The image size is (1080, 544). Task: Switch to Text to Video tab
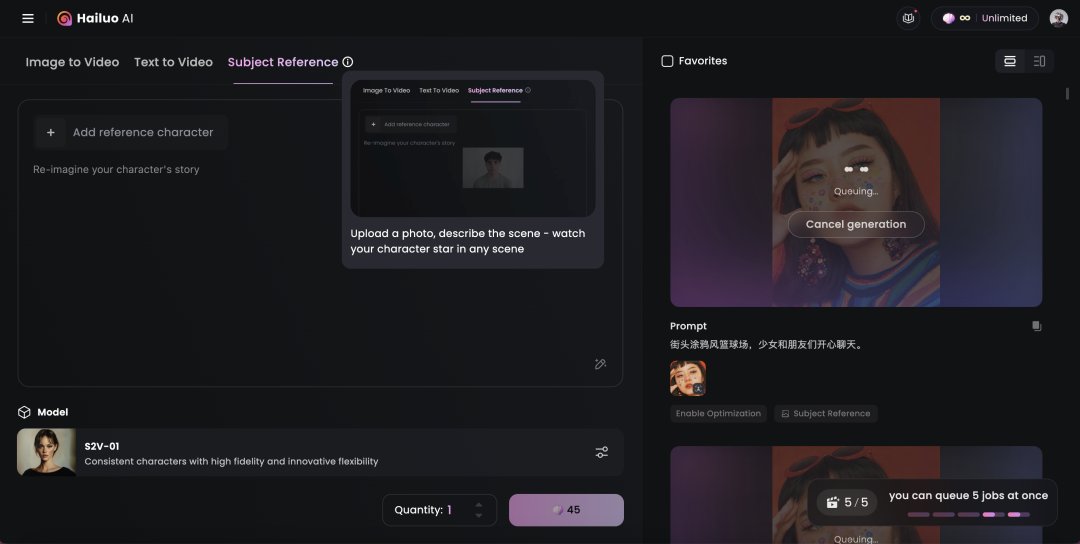174,62
